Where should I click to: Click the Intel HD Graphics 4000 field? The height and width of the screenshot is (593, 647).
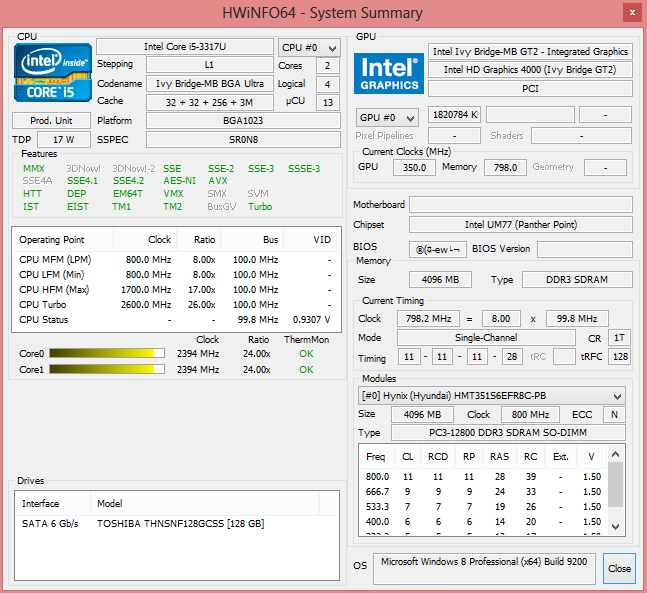coord(530,70)
